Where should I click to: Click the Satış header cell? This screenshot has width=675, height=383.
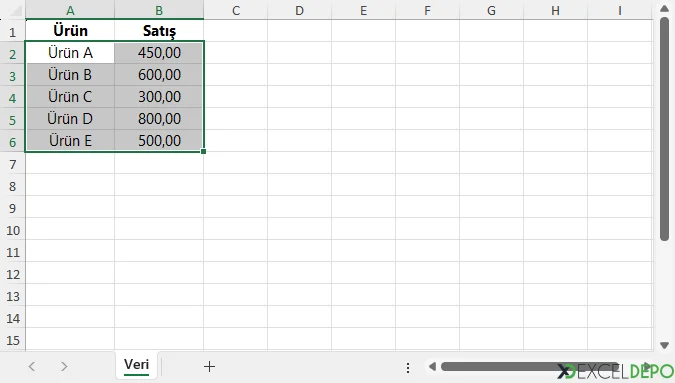(x=159, y=31)
